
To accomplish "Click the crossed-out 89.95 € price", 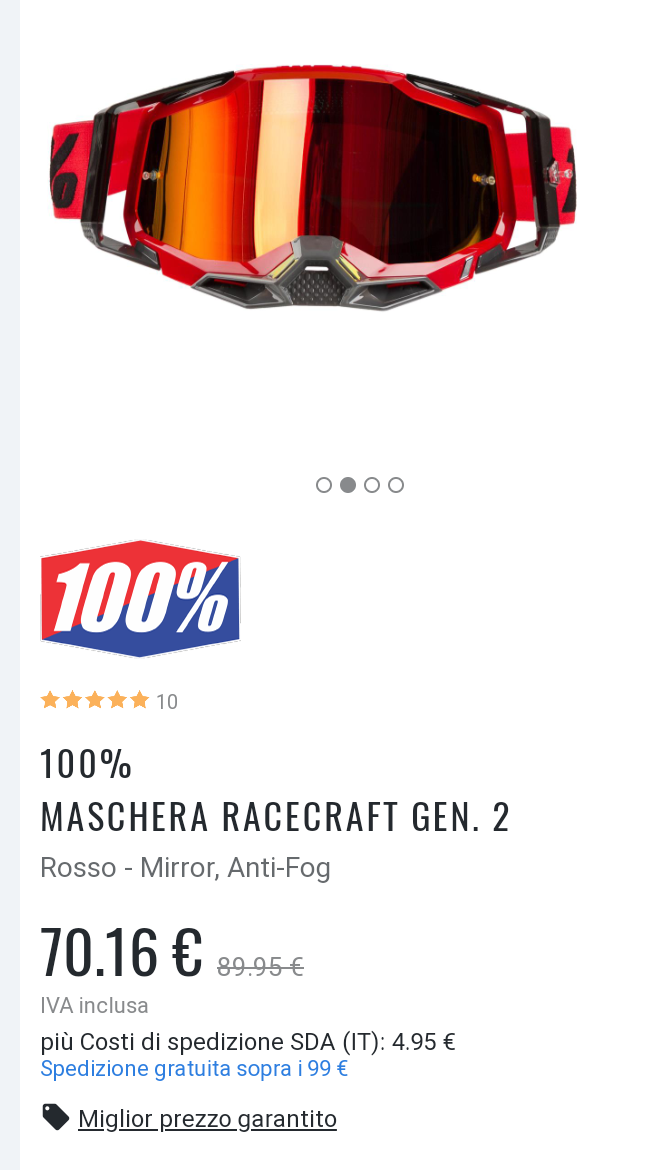I will tap(260, 966).
